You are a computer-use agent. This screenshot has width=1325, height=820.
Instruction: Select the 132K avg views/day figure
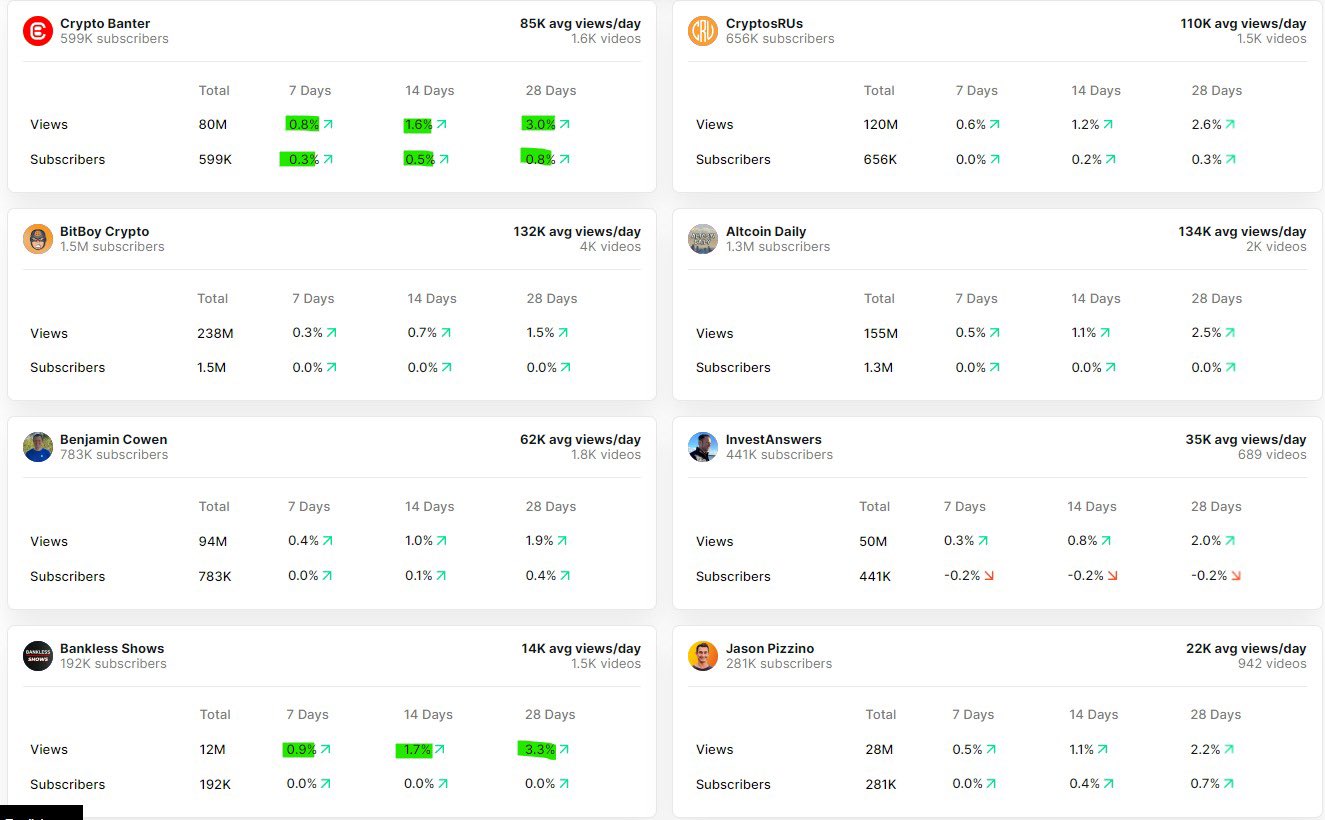pos(577,232)
